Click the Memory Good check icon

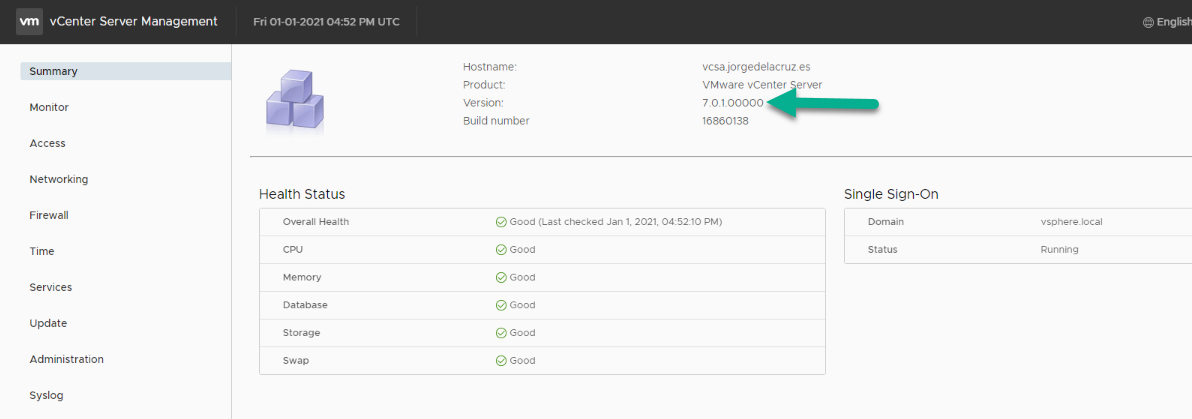coord(501,278)
